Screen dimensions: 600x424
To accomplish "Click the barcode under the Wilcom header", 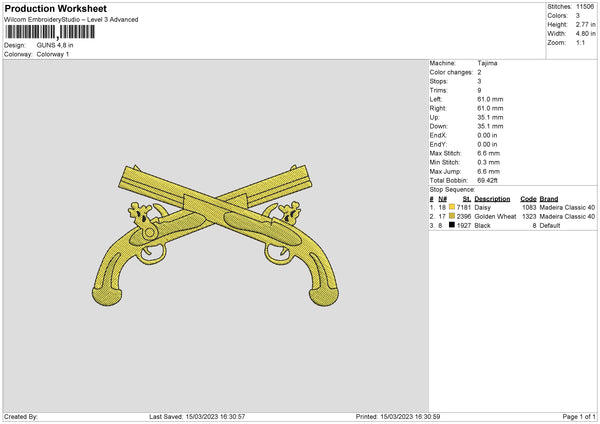I will [50, 32].
